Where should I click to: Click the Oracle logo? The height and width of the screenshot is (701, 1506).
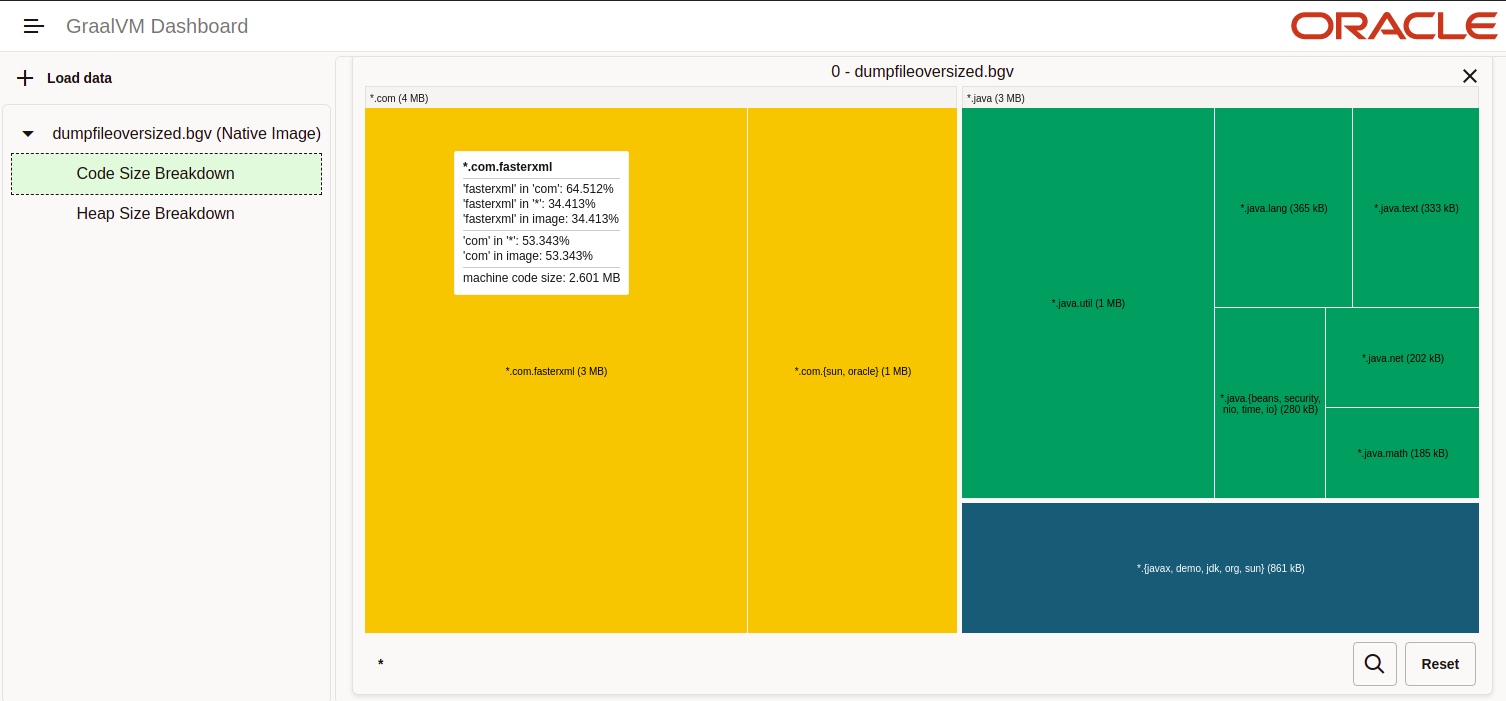[x=1391, y=26]
